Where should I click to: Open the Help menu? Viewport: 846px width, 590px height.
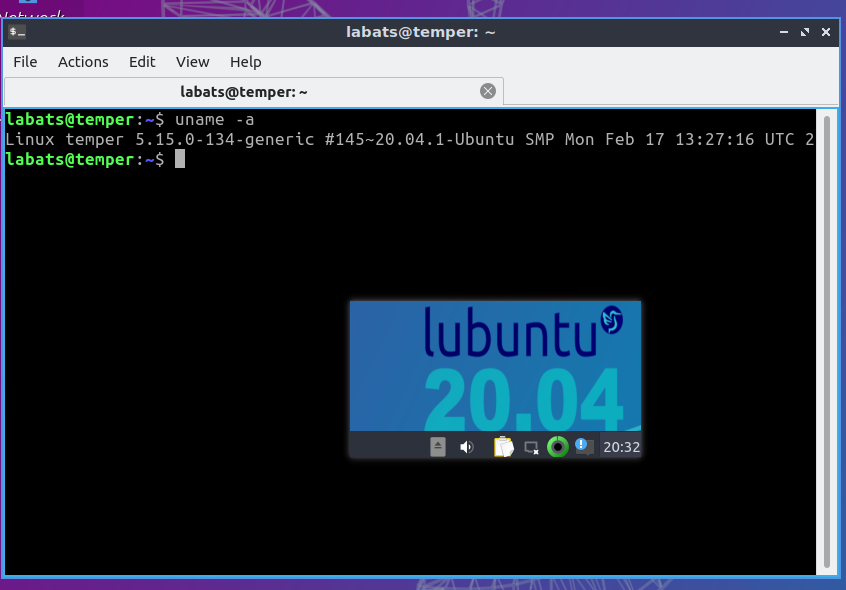245,62
